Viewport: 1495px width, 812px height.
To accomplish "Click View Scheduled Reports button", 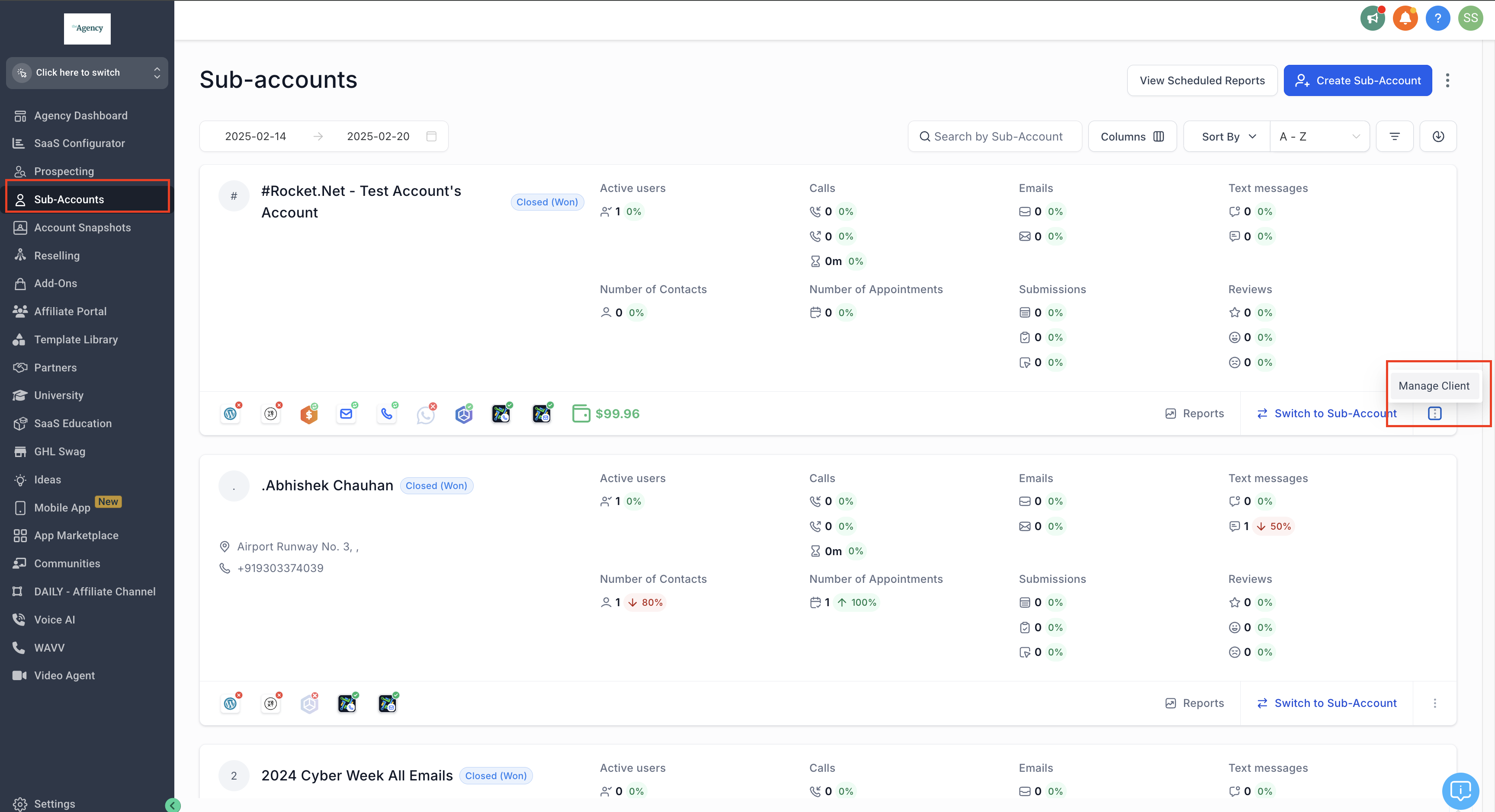I will (x=1202, y=80).
